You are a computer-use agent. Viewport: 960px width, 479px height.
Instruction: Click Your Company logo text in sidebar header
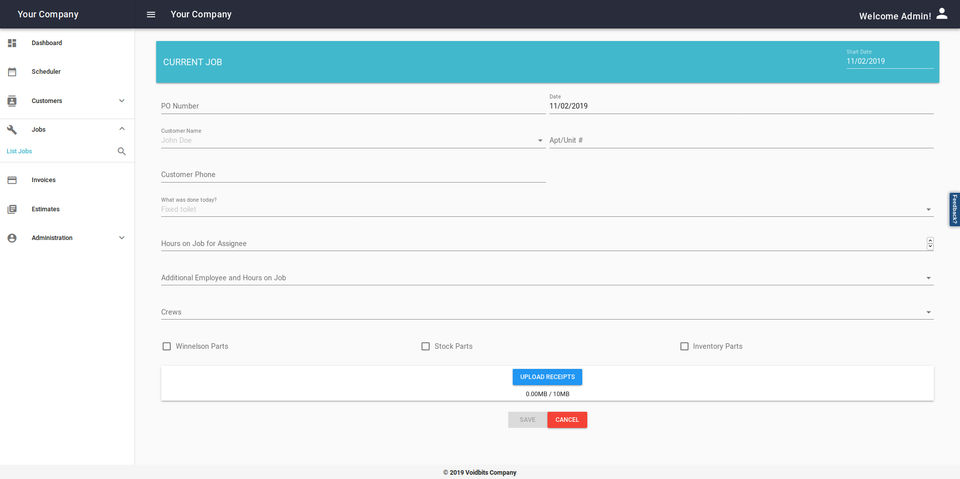(48, 15)
